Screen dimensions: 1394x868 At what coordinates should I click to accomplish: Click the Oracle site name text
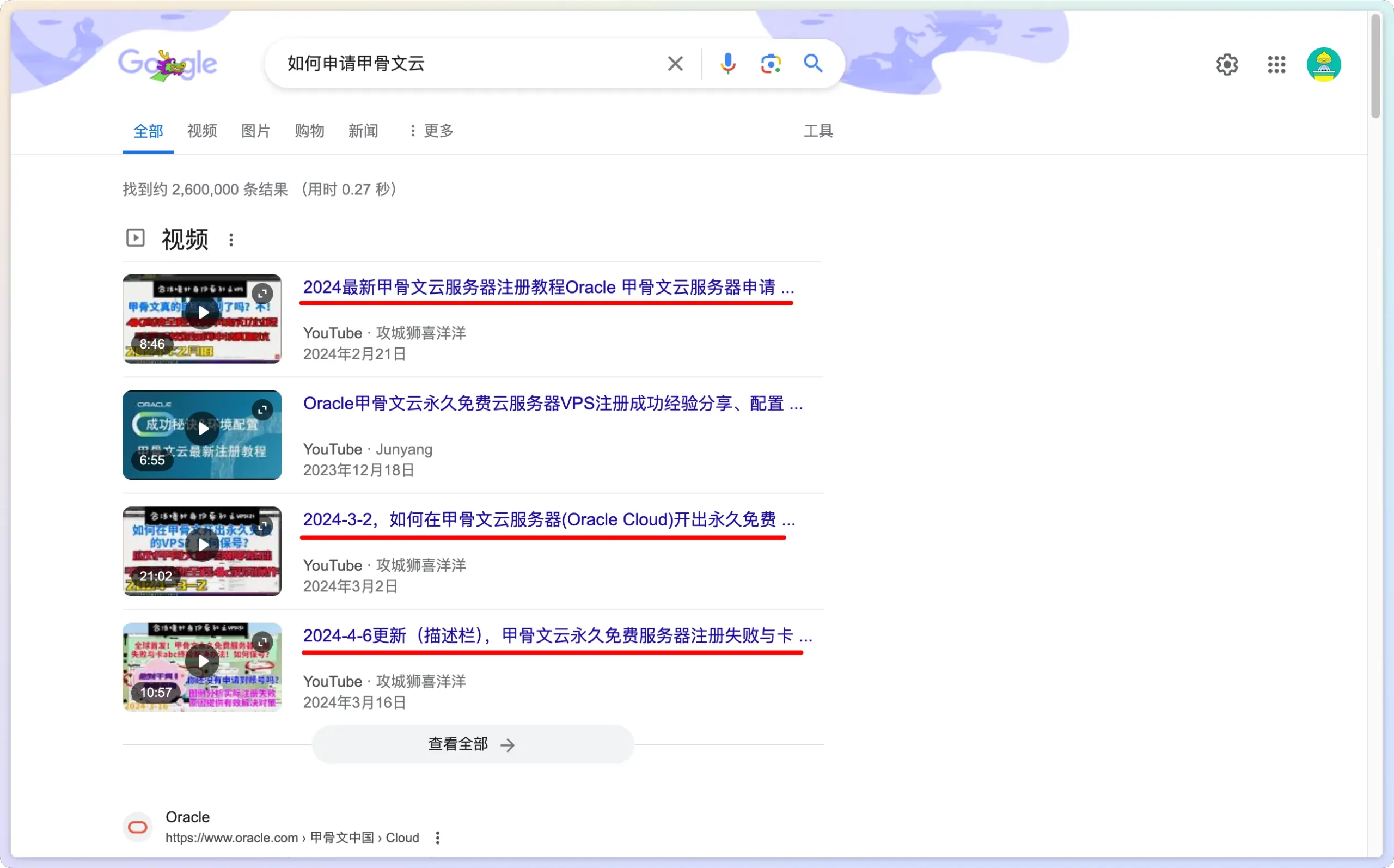coord(188,817)
